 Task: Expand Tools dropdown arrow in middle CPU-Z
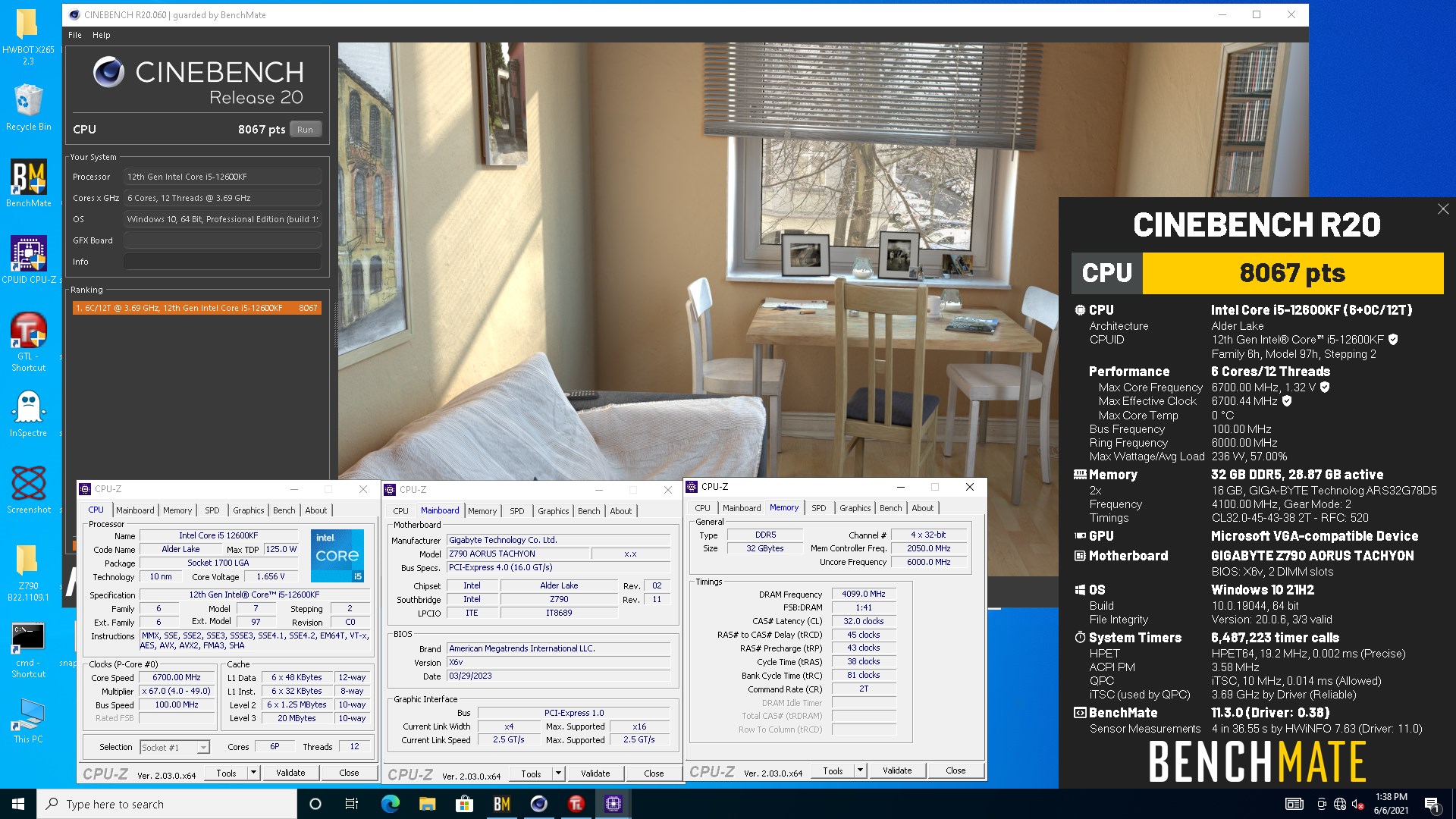[x=558, y=773]
